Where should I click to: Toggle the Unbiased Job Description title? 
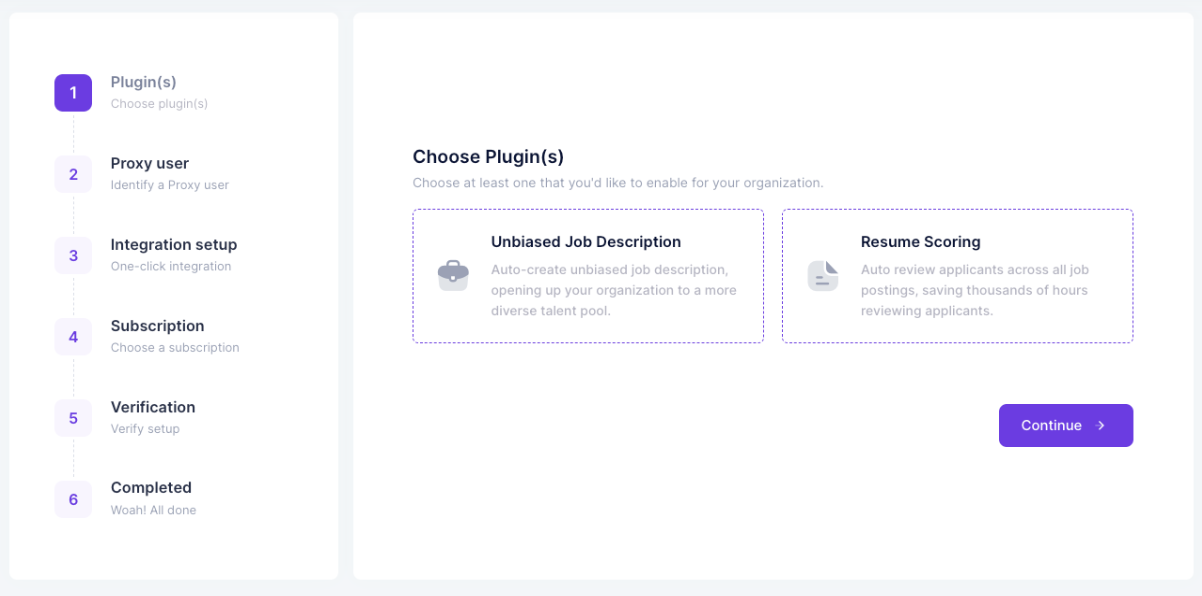click(x=586, y=242)
